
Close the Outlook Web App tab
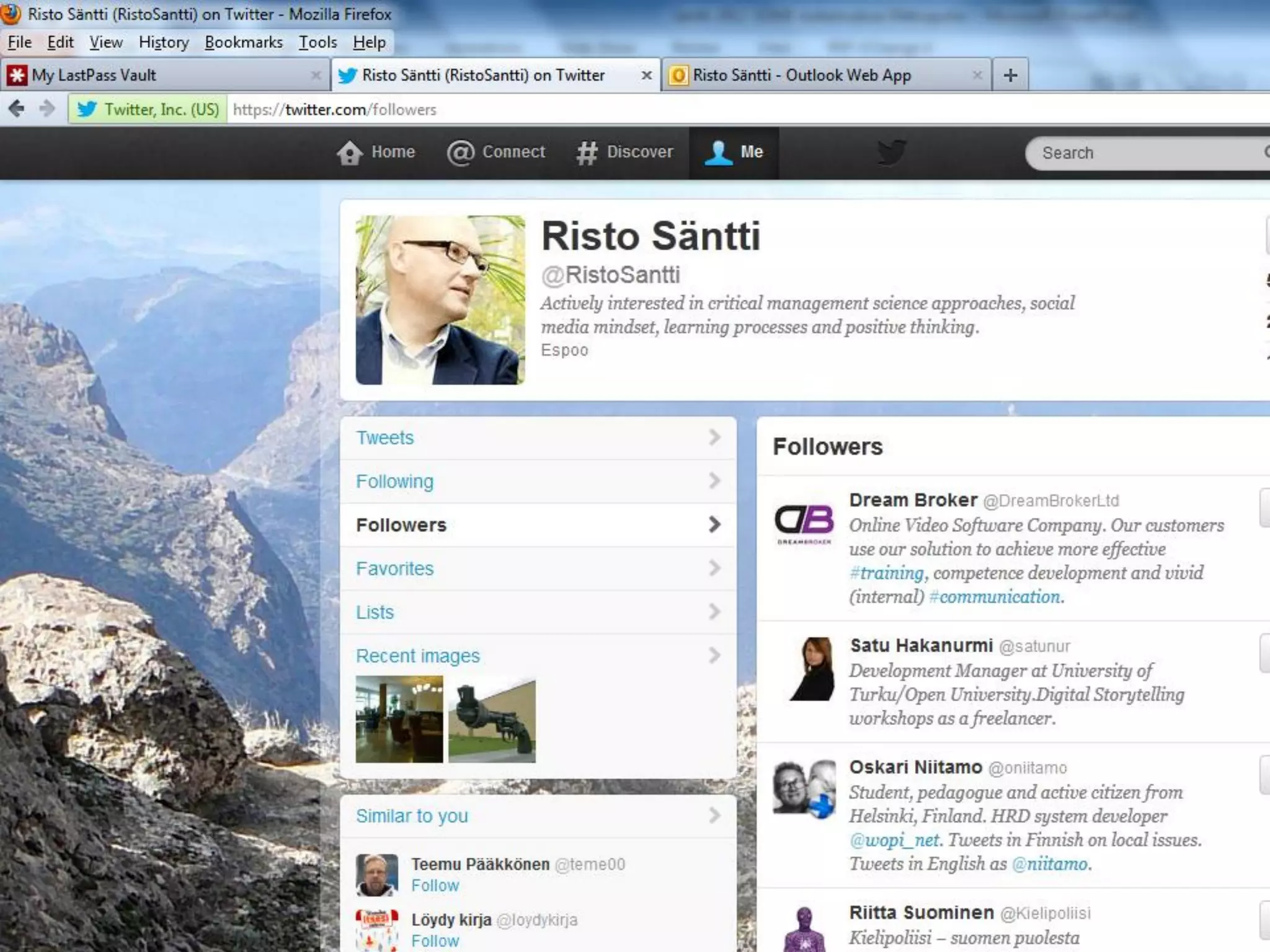click(x=977, y=76)
